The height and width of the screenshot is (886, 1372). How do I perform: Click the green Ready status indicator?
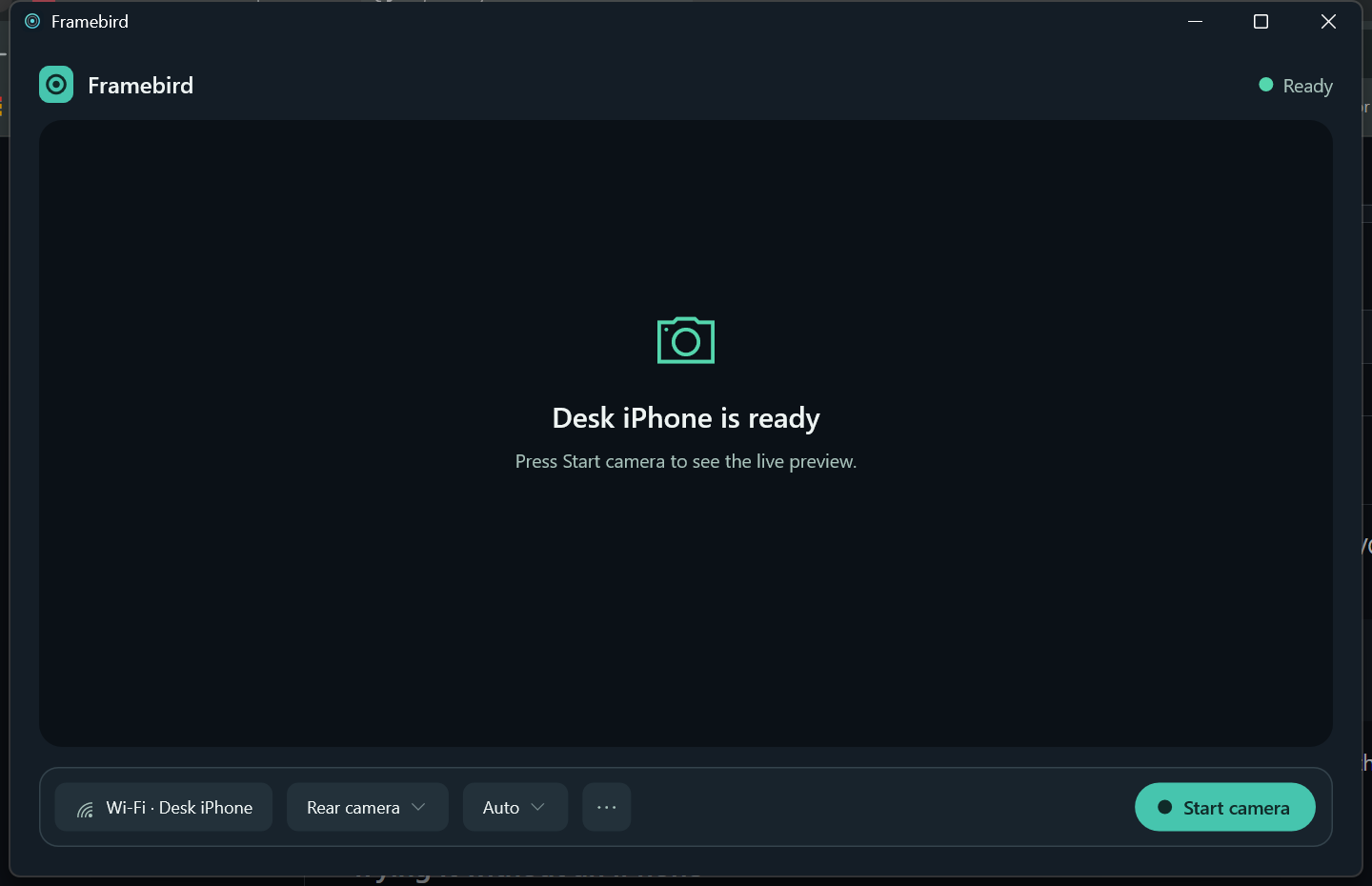coord(1296,86)
